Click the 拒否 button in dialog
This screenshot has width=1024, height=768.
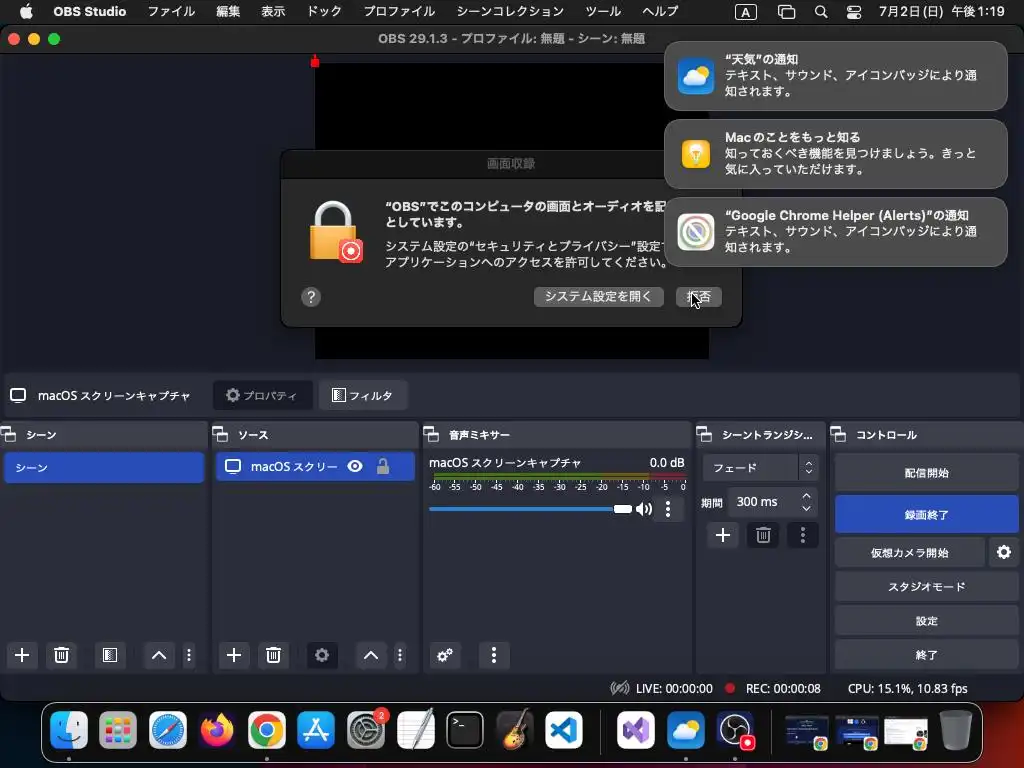pyautogui.click(x=699, y=296)
